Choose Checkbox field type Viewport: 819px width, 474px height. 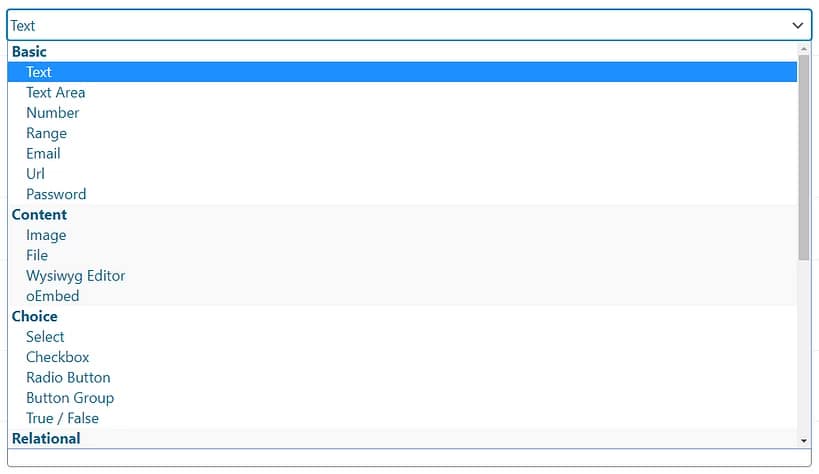point(58,357)
